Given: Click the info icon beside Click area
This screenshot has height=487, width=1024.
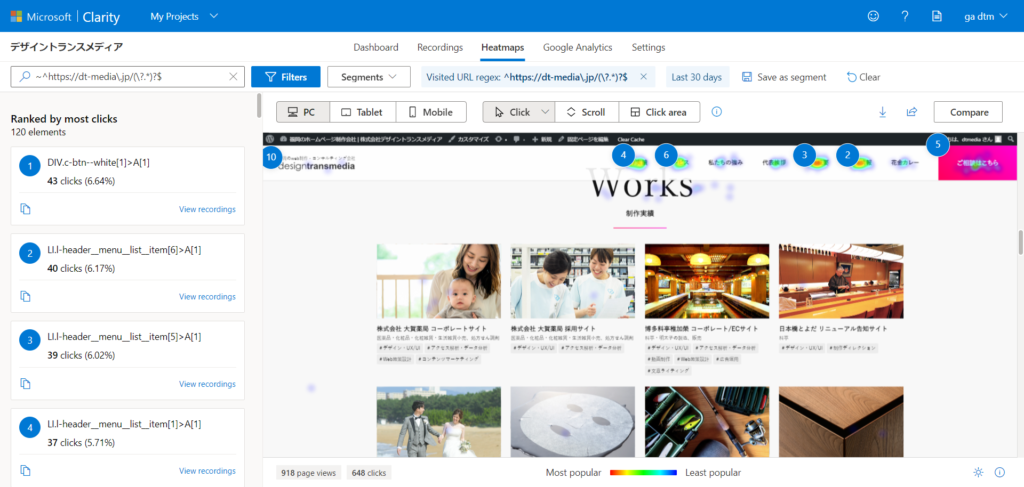Looking at the screenshot, I should coord(716,112).
